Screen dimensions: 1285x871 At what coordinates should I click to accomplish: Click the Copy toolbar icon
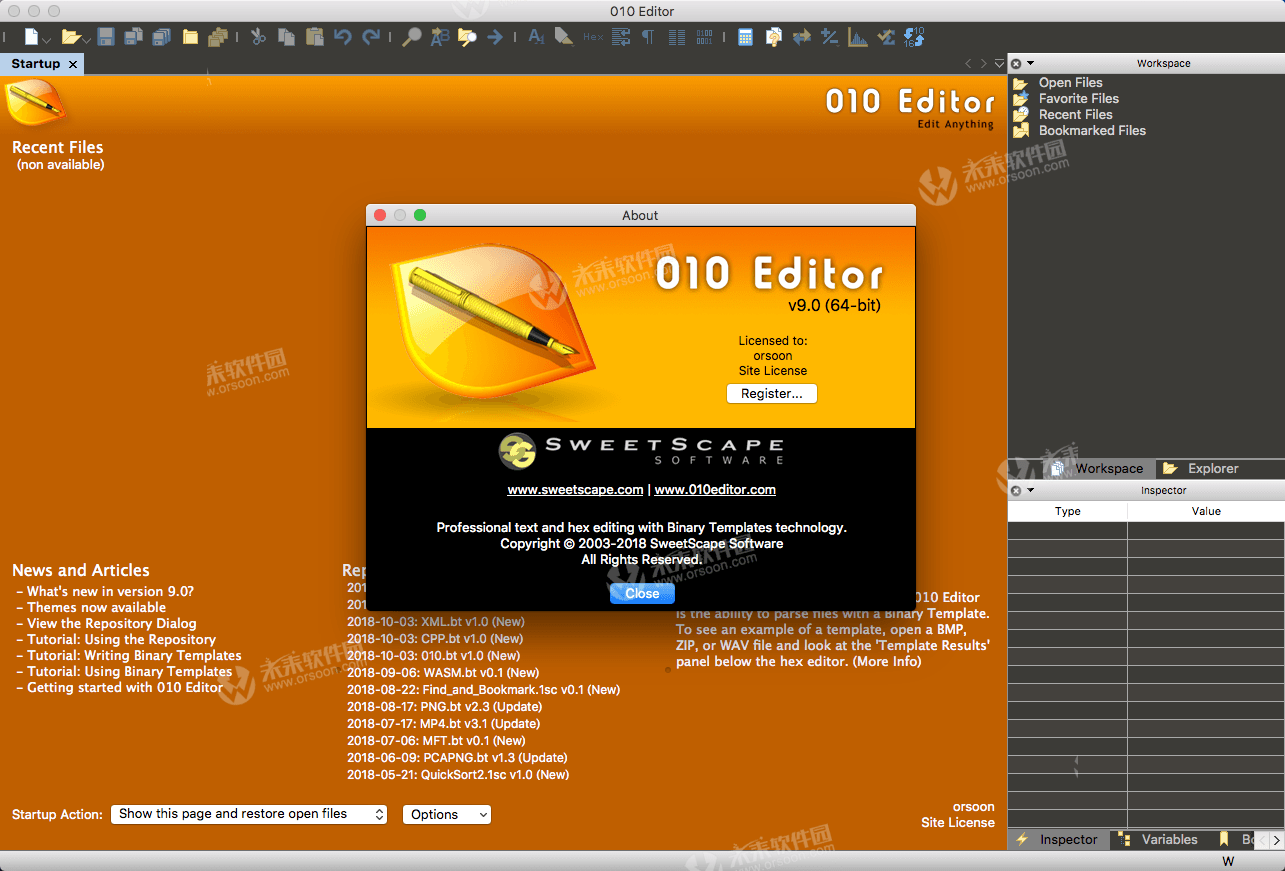click(x=286, y=37)
